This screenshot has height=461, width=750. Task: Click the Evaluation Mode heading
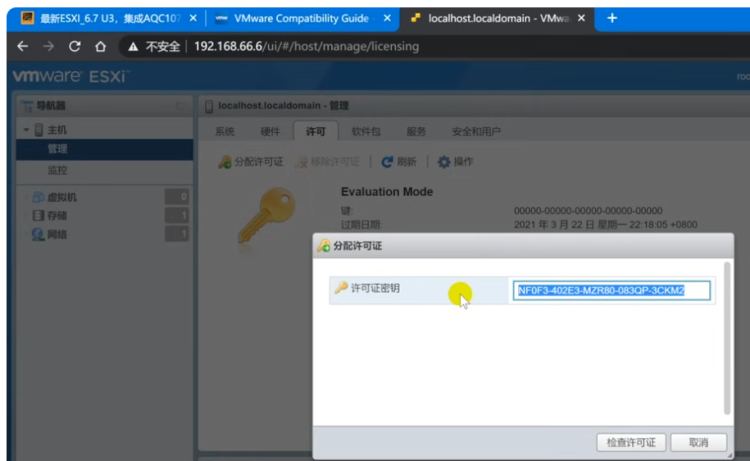[387, 192]
